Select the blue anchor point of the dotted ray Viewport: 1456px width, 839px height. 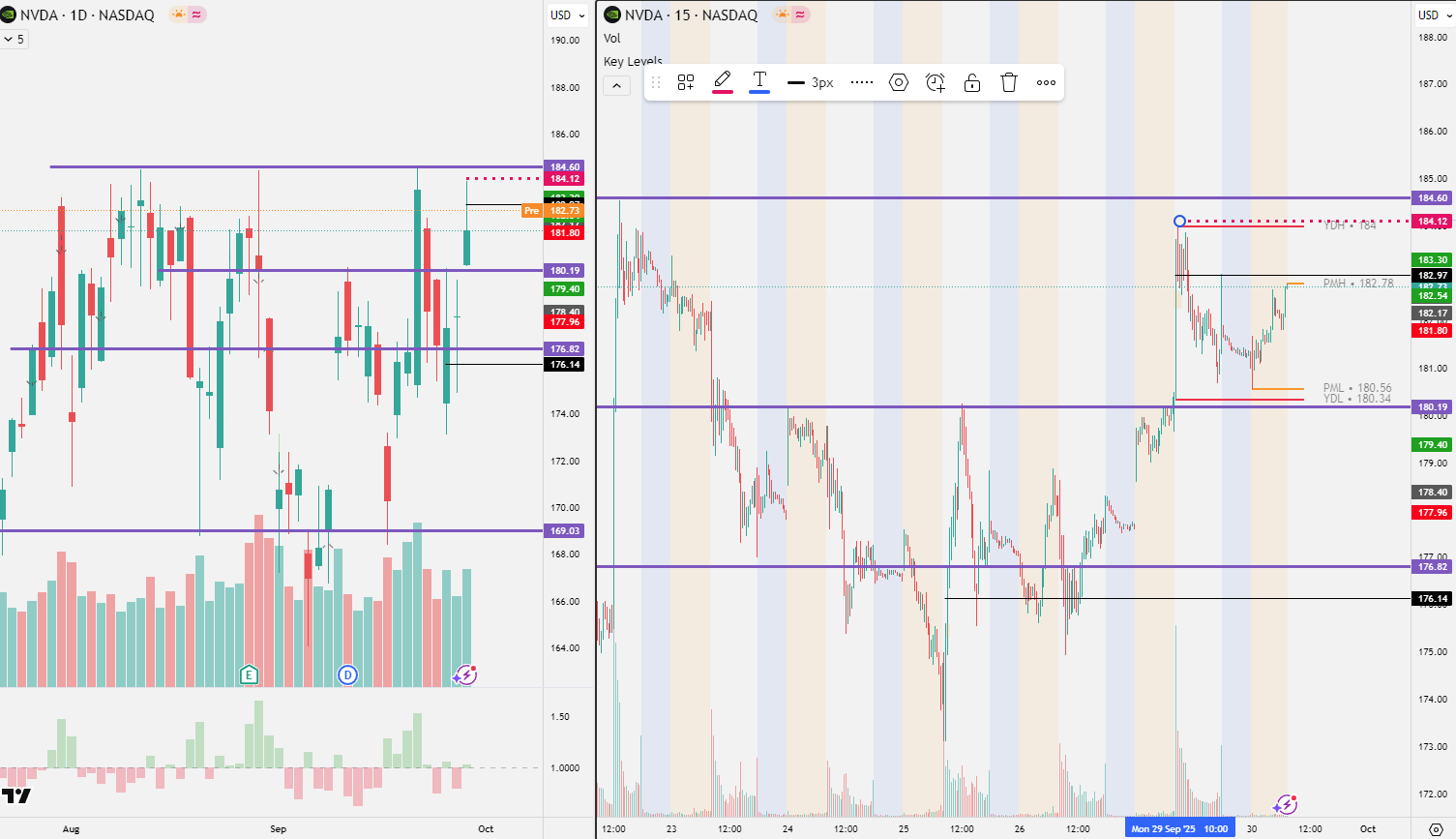1179,222
